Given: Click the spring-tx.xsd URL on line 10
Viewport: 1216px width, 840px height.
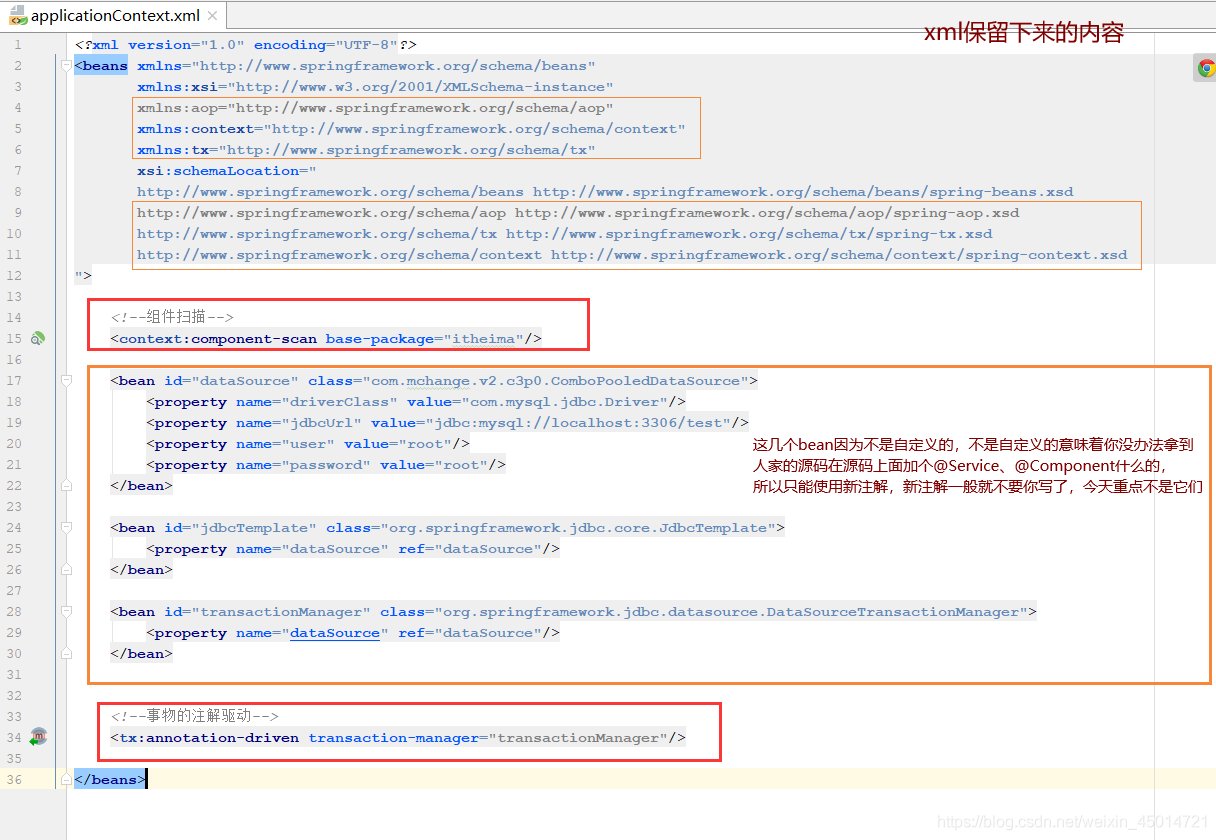Looking at the screenshot, I should tap(749, 234).
